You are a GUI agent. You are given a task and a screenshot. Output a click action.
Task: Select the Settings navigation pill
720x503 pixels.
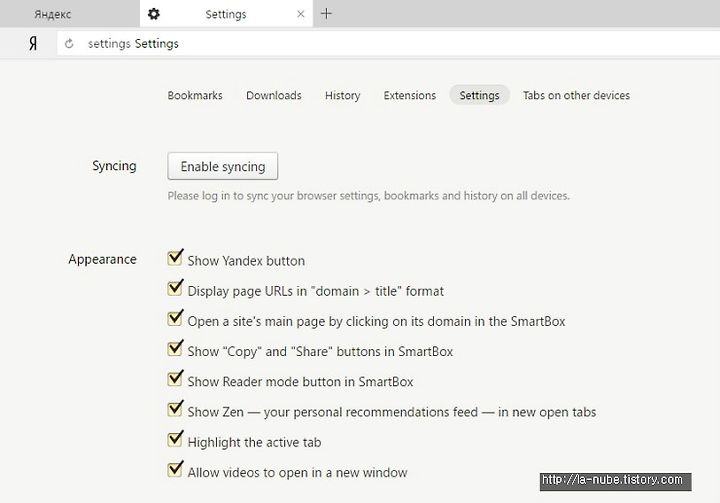coord(479,95)
